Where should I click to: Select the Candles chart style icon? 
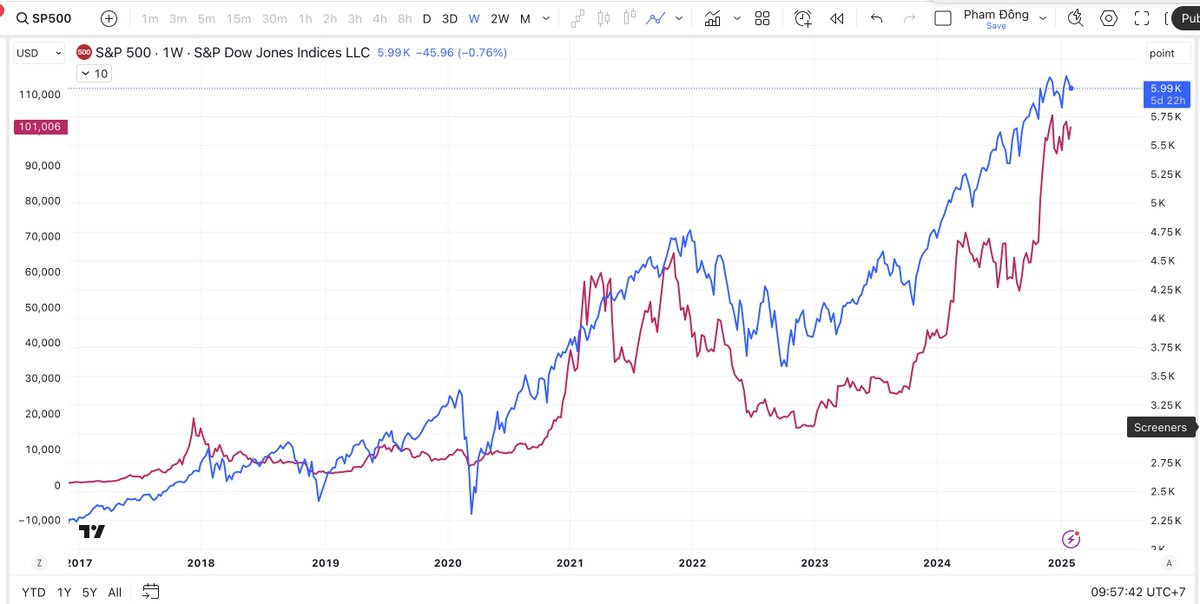(x=603, y=18)
